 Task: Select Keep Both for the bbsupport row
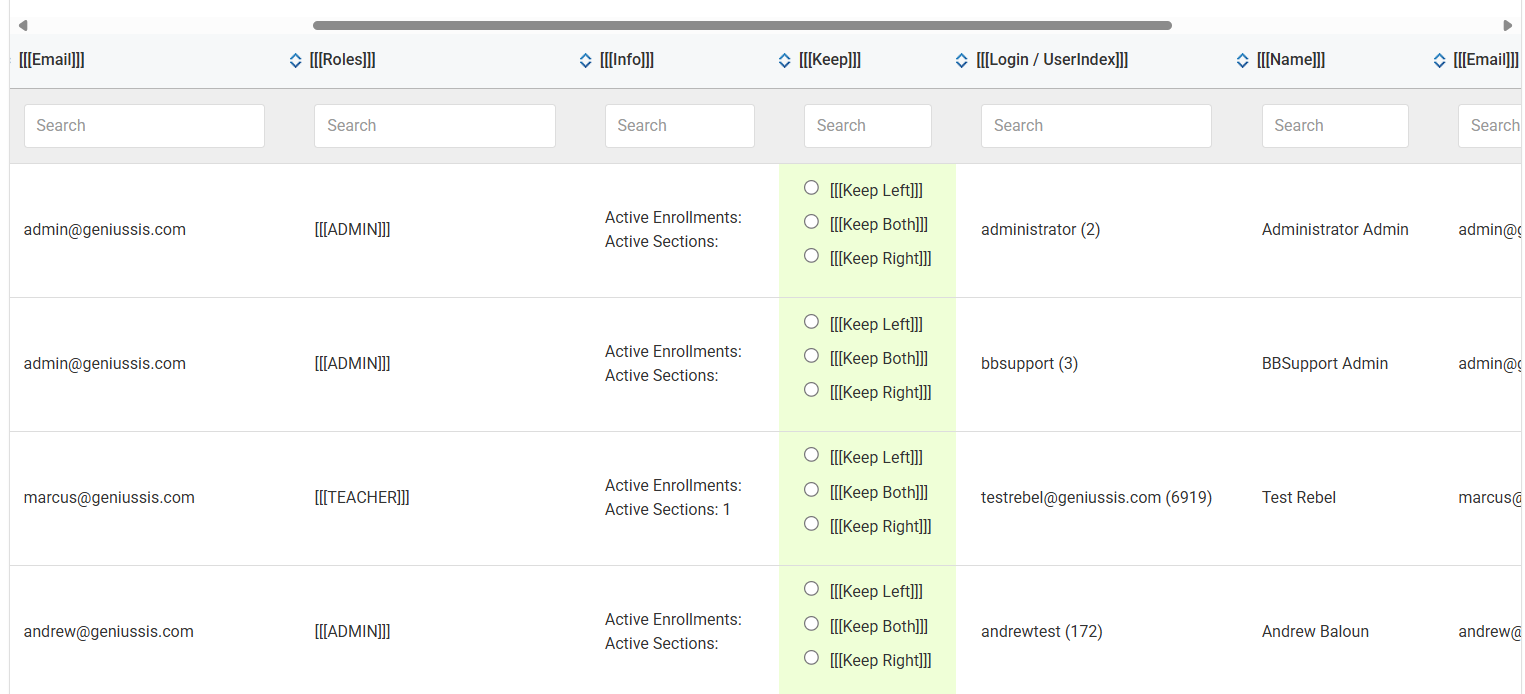tap(811, 355)
